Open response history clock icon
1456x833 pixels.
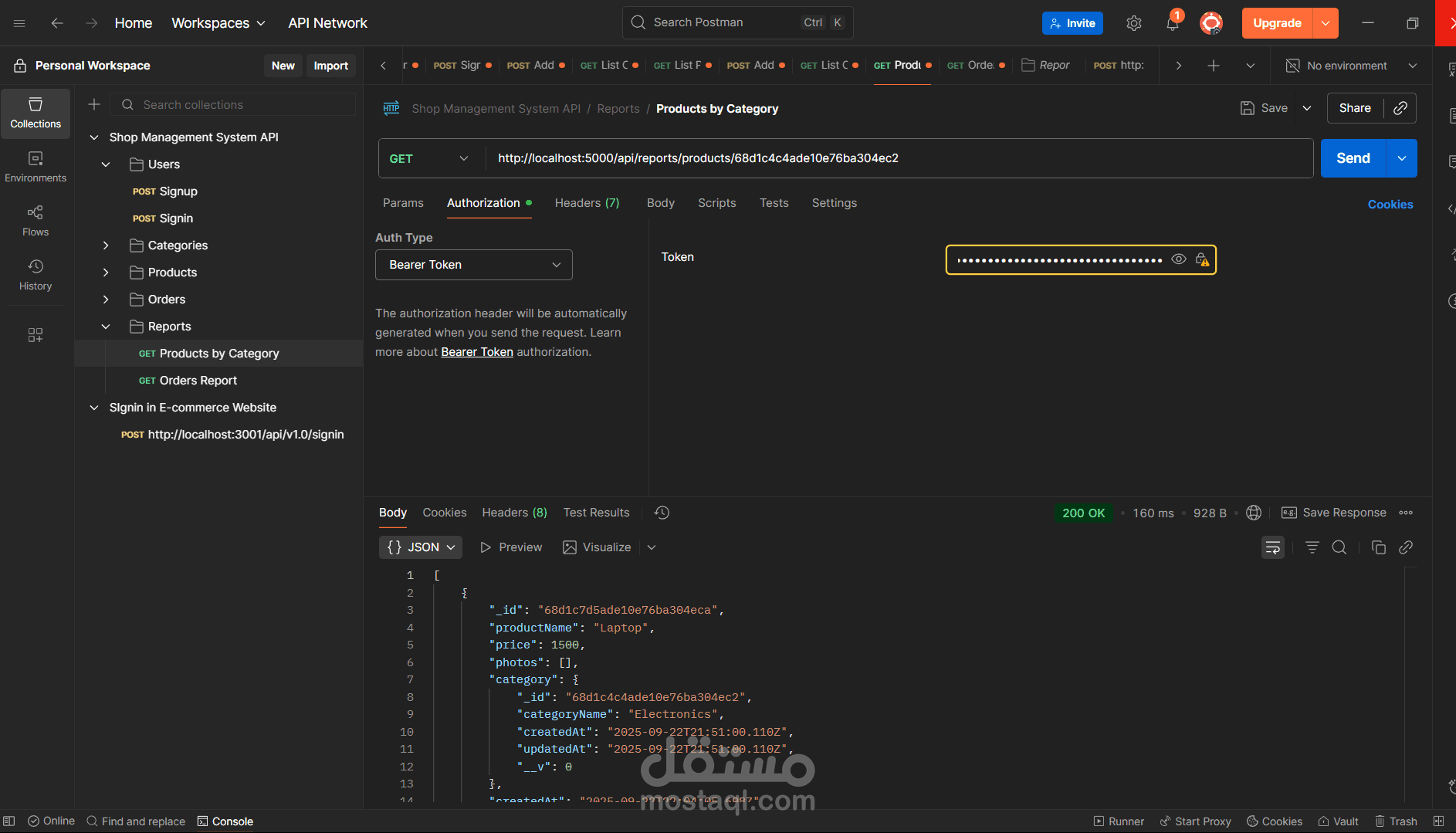[x=662, y=513]
